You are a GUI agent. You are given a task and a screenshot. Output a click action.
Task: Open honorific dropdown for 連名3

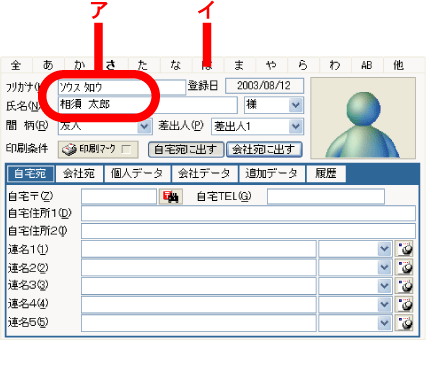pos(384,286)
